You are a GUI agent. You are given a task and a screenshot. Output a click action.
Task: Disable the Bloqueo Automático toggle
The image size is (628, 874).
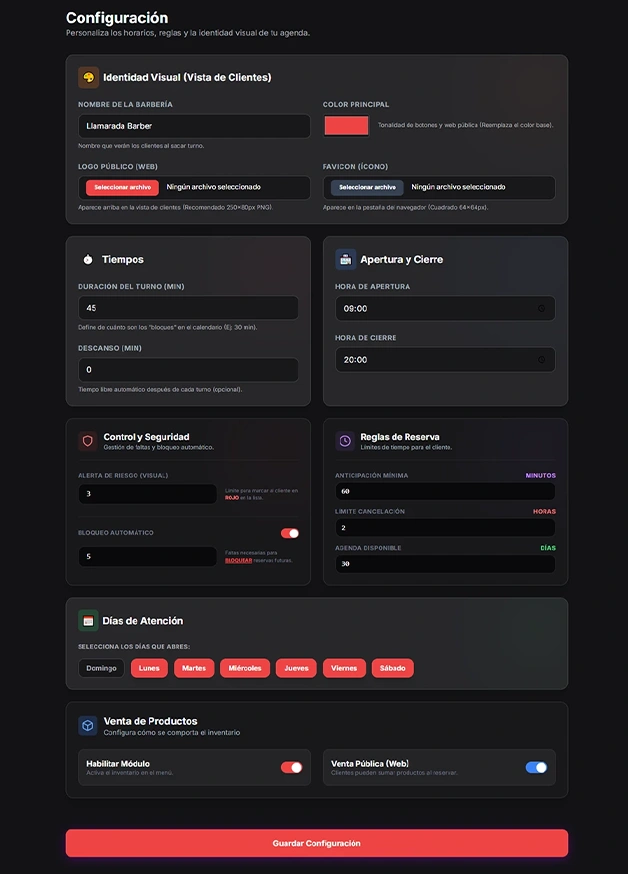pos(290,534)
